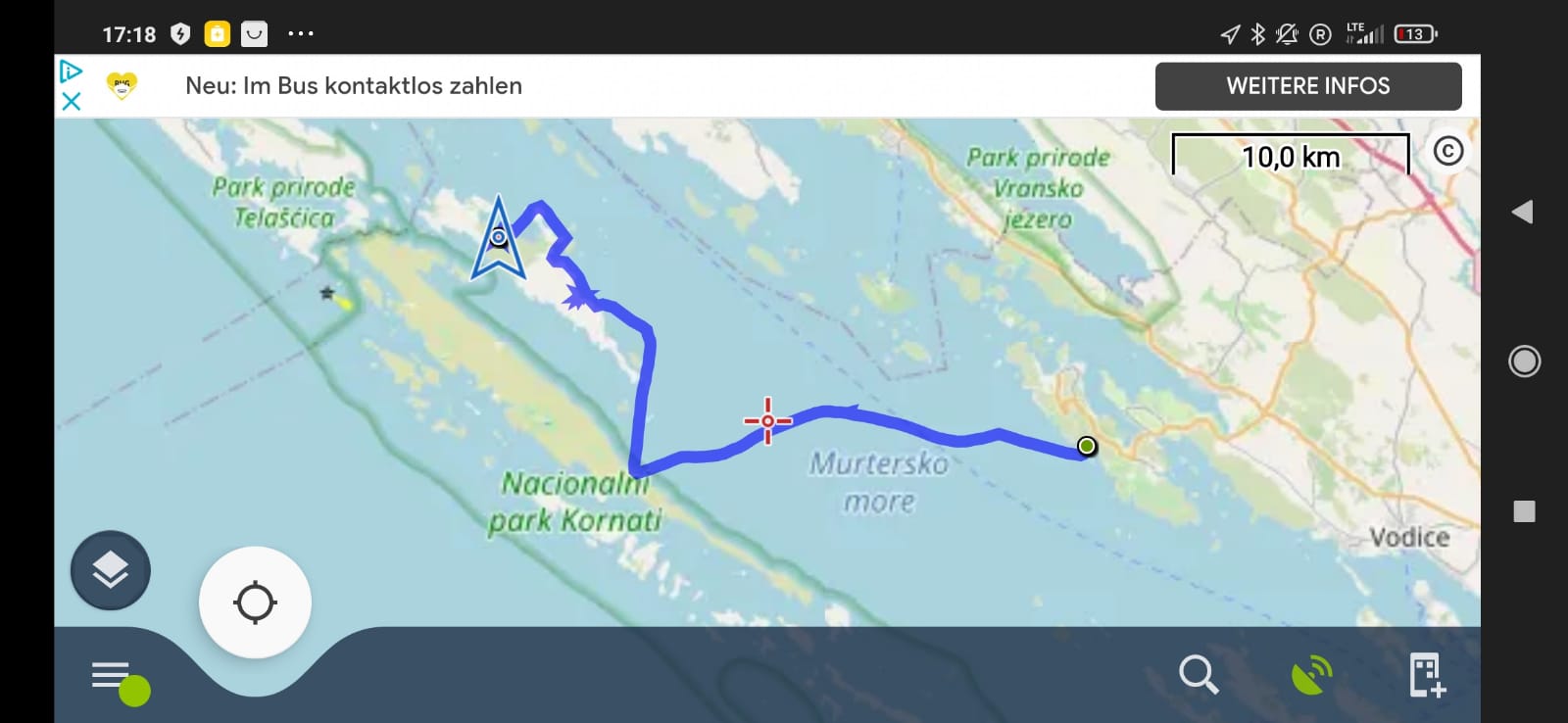Close the ad banner X

click(x=71, y=101)
